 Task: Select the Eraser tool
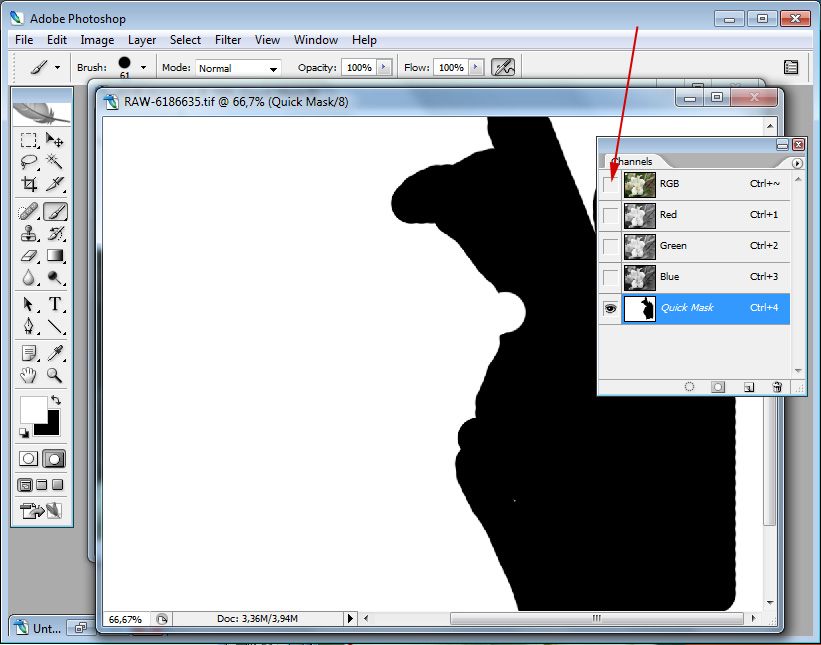pos(29,255)
